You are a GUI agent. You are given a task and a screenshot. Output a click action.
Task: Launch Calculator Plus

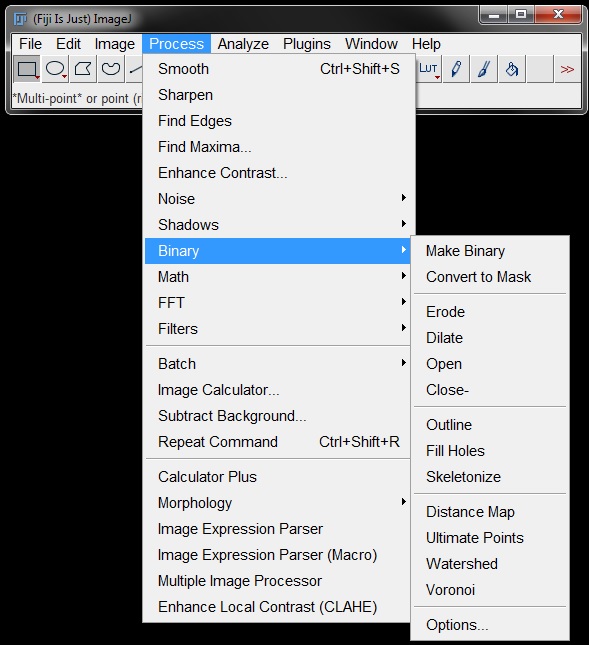(x=278, y=477)
